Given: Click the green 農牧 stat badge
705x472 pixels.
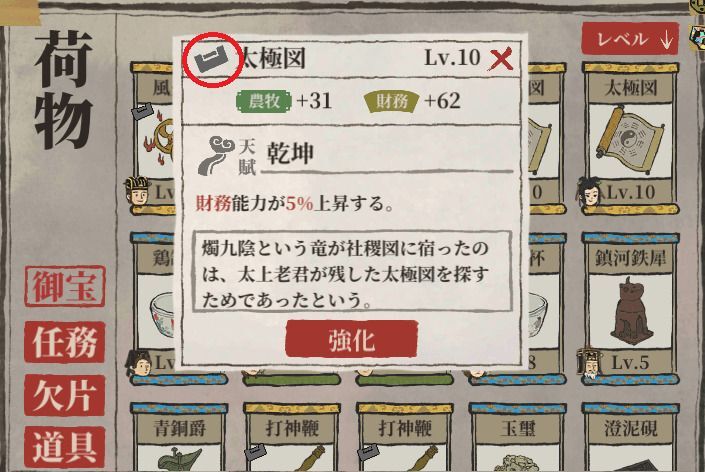Looking at the screenshot, I should [264, 101].
